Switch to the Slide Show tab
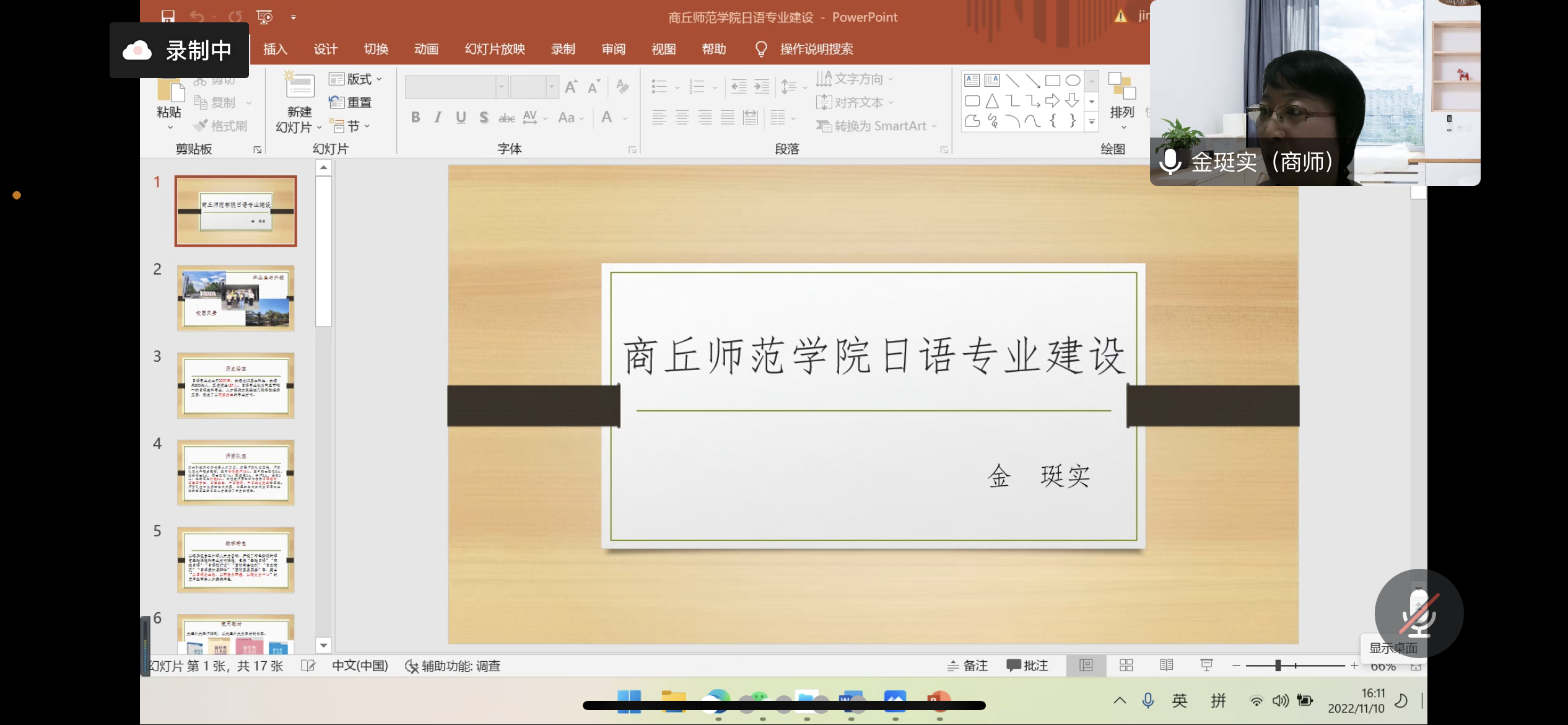The height and width of the screenshot is (725, 1568). (494, 49)
